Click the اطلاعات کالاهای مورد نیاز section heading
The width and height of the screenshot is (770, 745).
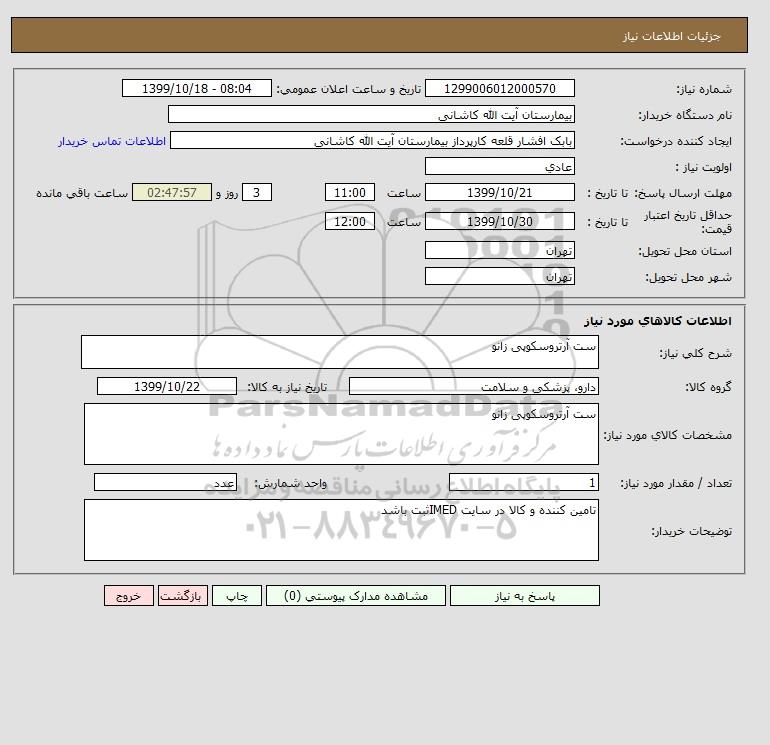point(658,321)
